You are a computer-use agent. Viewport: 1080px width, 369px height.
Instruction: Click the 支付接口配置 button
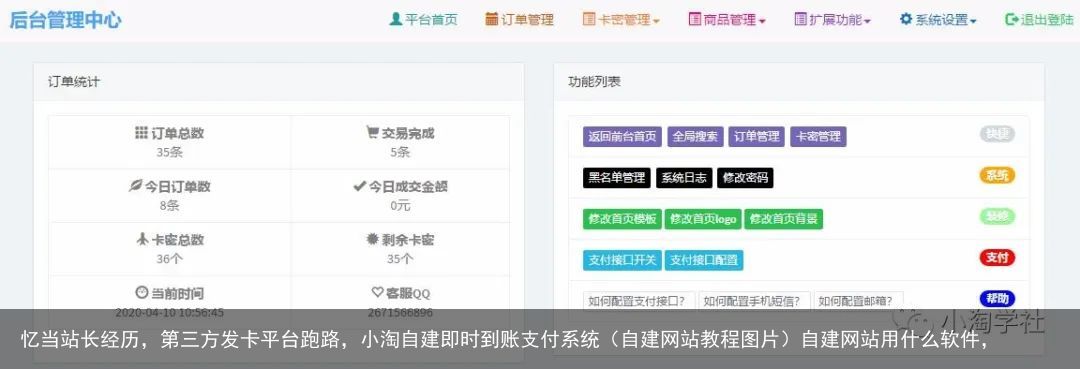tap(704, 260)
